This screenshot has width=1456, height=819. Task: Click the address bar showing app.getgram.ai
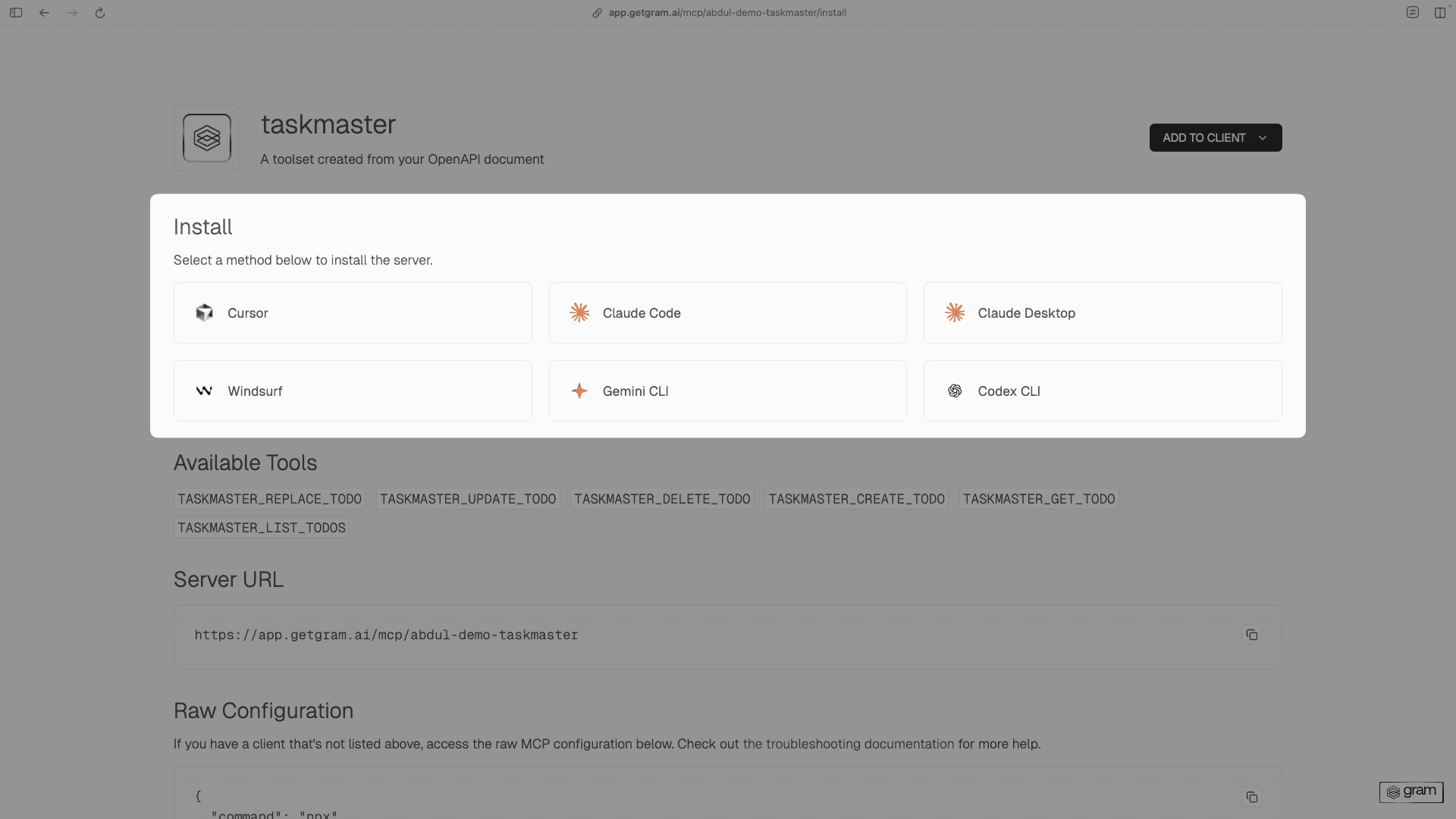point(720,12)
